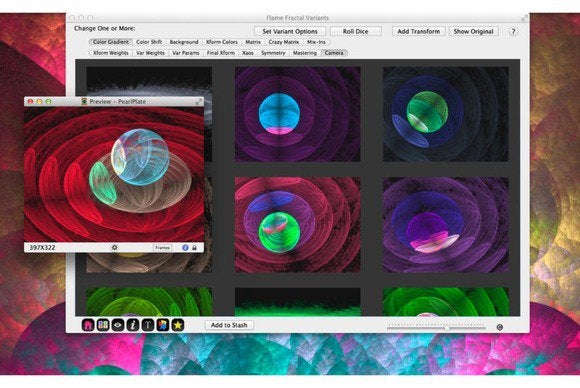This screenshot has height=388, width=580.
Task: Click the Roll Dice button
Action: click(355, 31)
